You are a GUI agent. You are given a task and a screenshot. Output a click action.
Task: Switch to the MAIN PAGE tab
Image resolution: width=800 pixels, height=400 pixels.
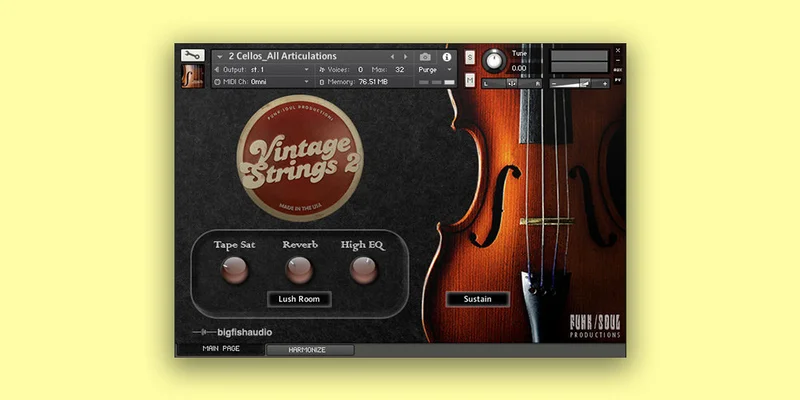pyautogui.click(x=221, y=349)
